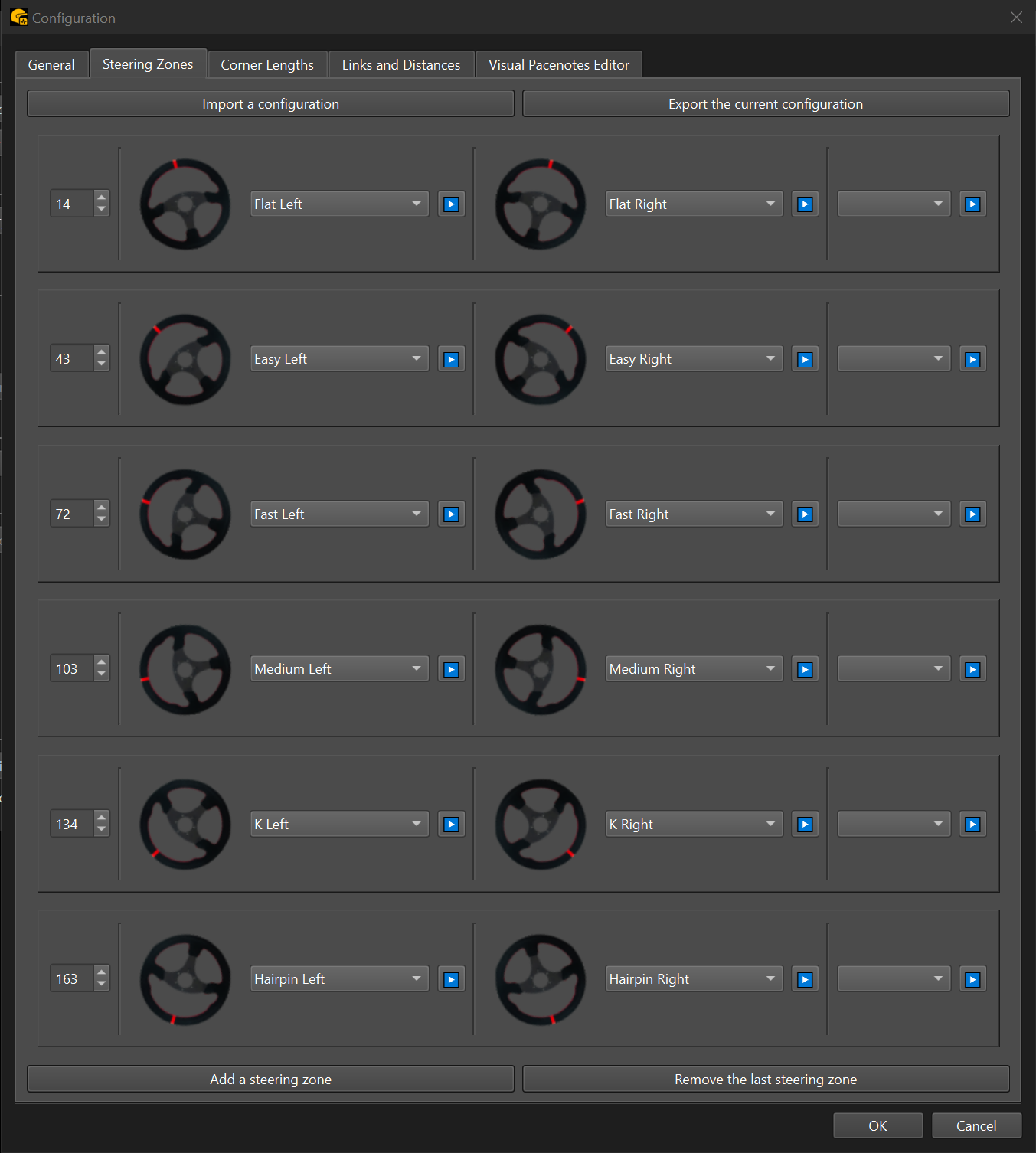Play the Fast Left pacenote sound
This screenshot has width=1036, height=1153.
click(x=451, y=514)
